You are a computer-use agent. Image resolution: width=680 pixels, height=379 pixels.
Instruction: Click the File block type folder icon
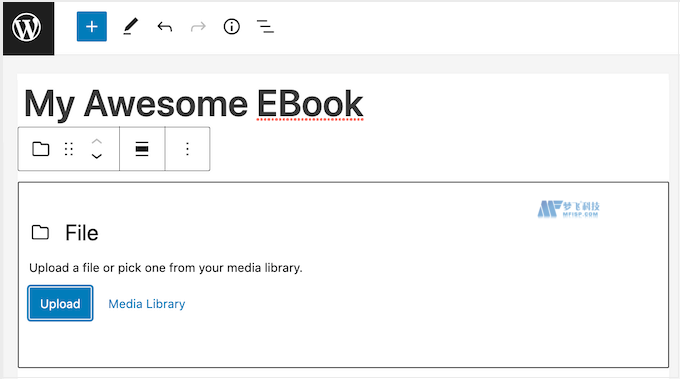(41, 149)
